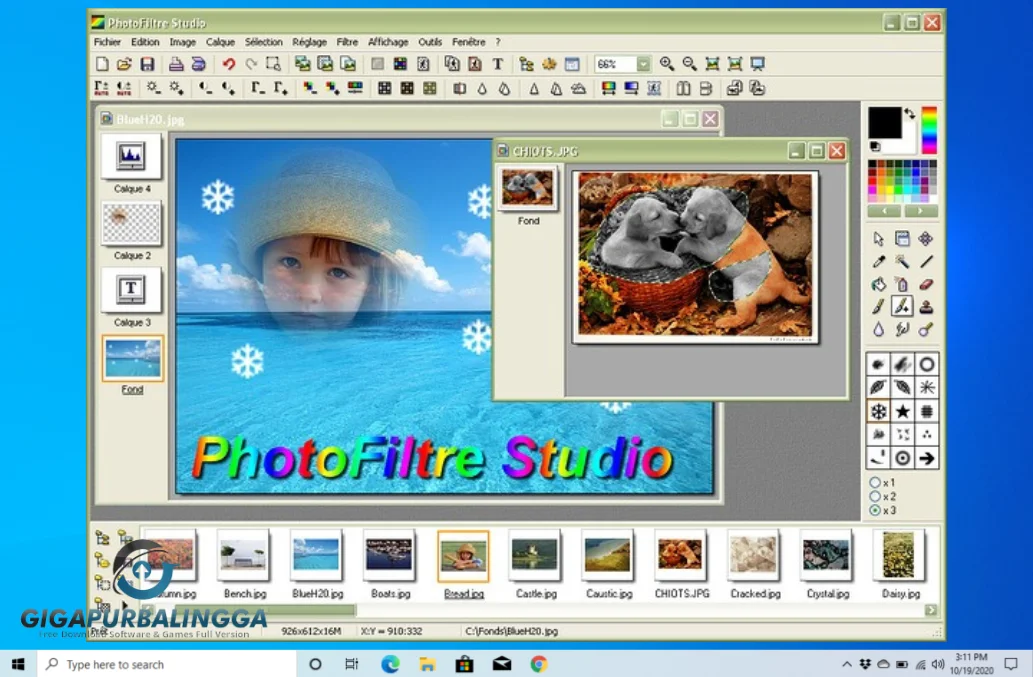This screenshot has height=677, width=1033.
Task: Select the Paintbrush tool
Action: click(x=878, y=307)
